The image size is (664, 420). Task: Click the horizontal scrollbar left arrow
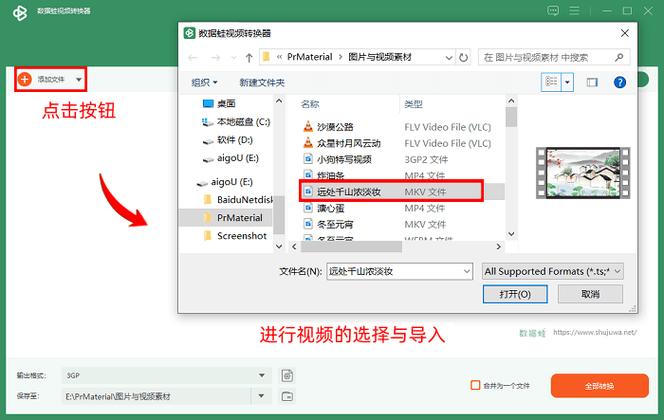(294, 246)
